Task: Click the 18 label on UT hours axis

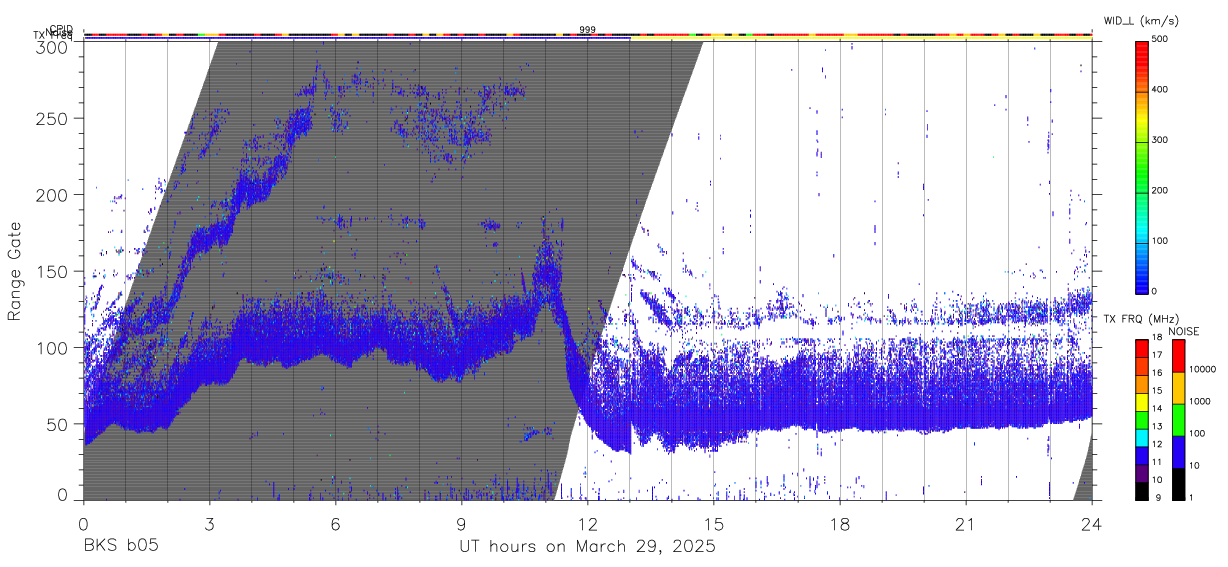Action: pos(840,524)
